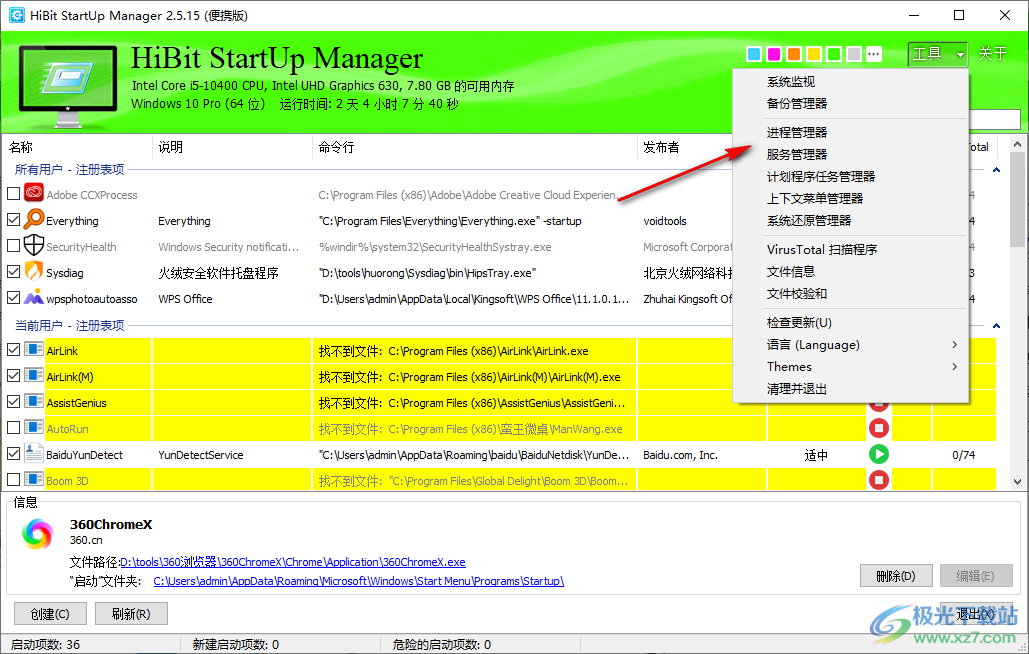The width and height of the screenshot is (1029, 654).
Task: Open the 工具 dropdown menu
Action: [938, 54]
